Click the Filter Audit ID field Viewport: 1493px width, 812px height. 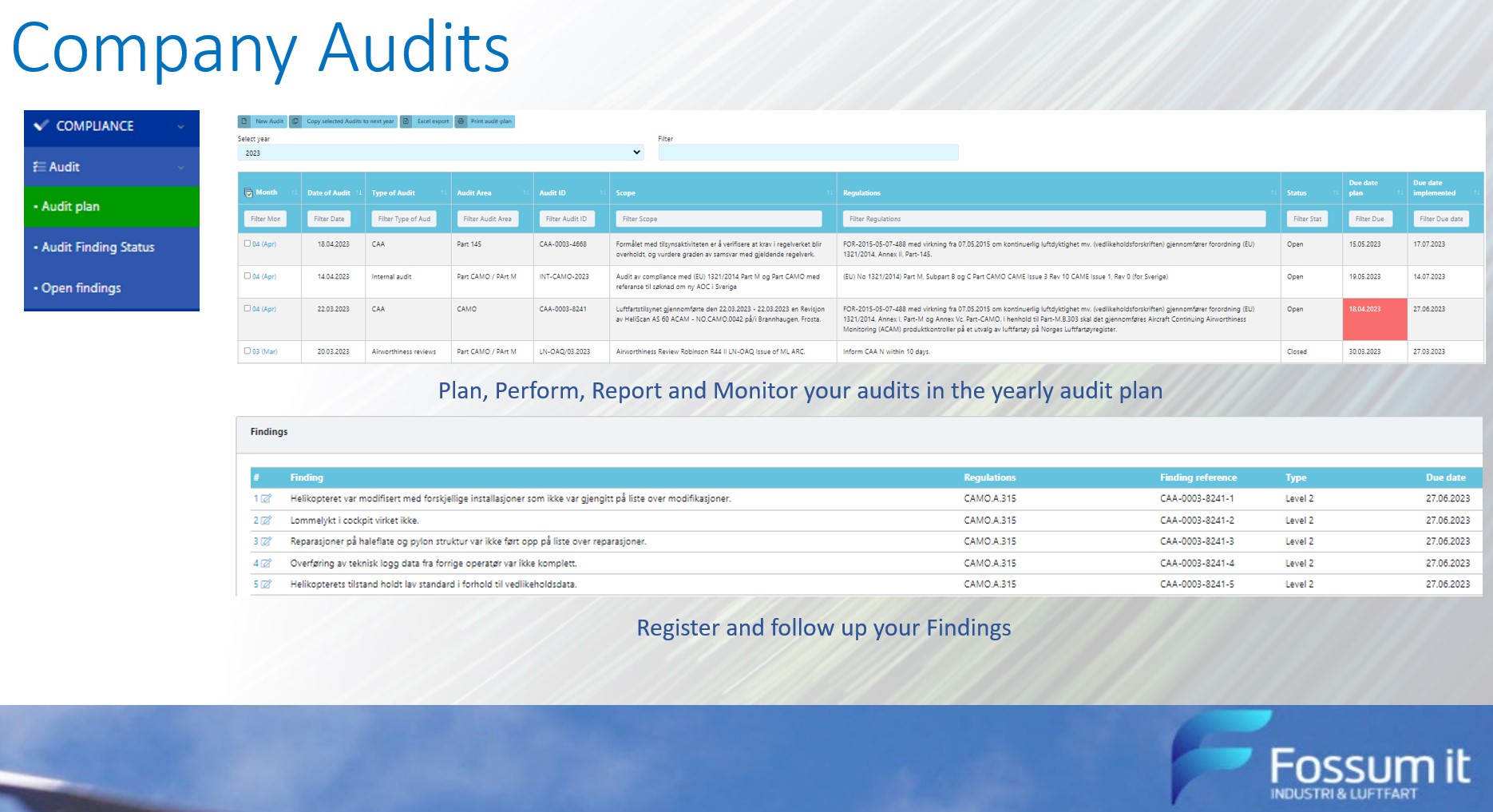tap(566, 219)
